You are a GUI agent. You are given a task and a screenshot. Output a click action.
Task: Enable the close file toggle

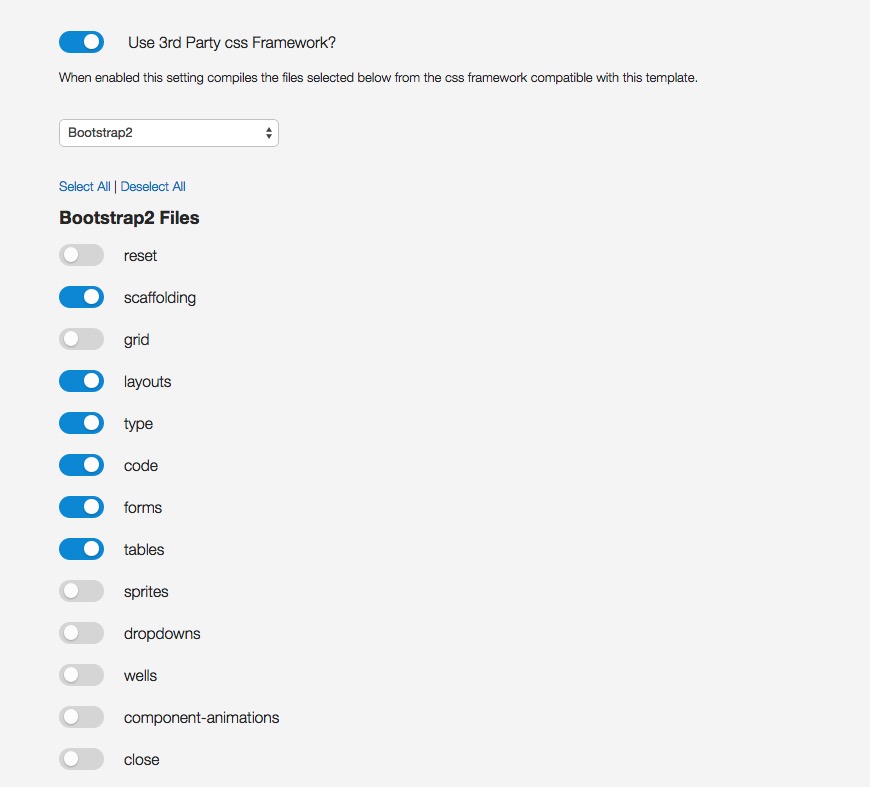[81, 760]
